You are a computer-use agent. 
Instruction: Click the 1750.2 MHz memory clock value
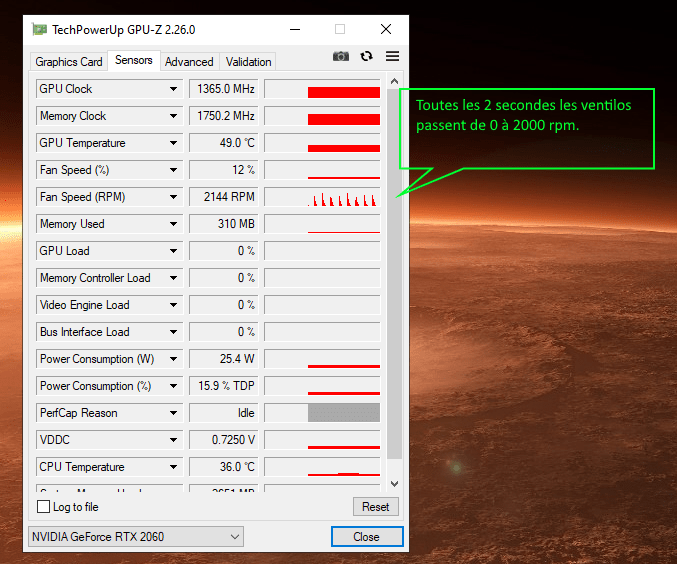pos(224,116)
